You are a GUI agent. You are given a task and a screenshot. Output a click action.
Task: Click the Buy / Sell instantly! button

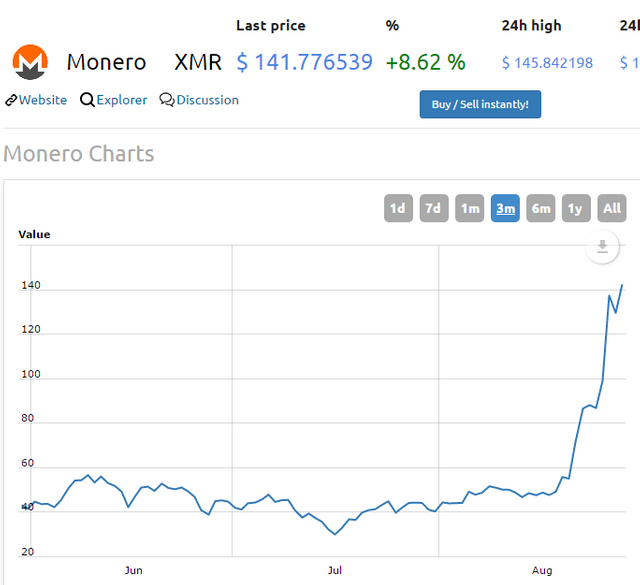pos(480,105)
